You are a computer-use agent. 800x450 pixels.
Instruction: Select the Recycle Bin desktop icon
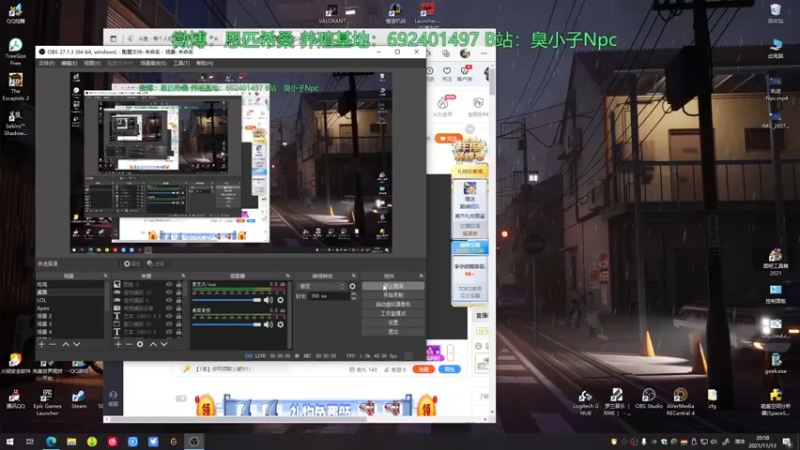tap(776, 13)
